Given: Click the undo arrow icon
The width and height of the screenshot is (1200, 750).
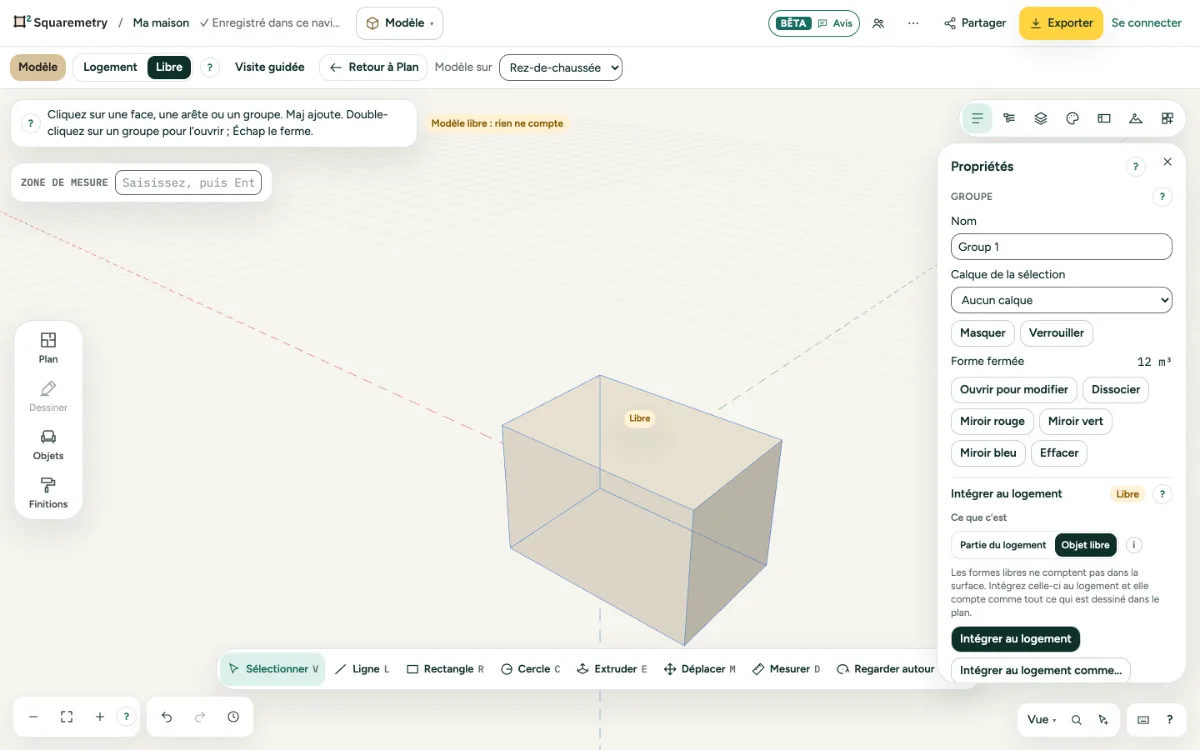Looking at the screenshot, I should coord(167,717).
